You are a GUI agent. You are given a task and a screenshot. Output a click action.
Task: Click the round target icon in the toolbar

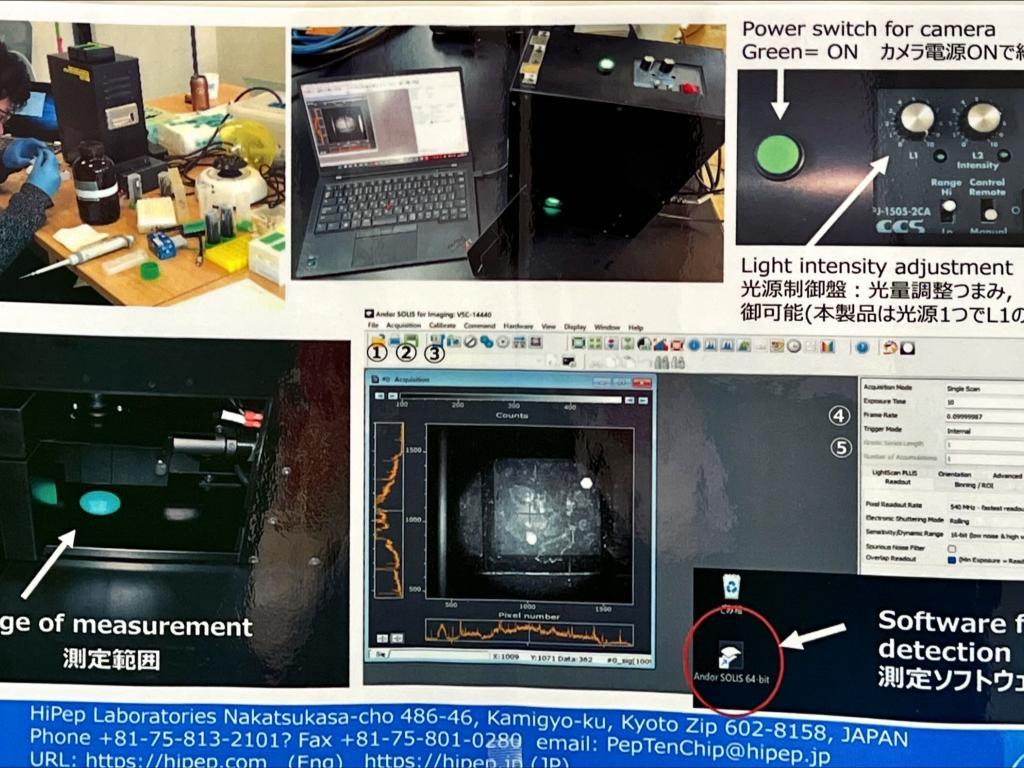tap(503, 342)
